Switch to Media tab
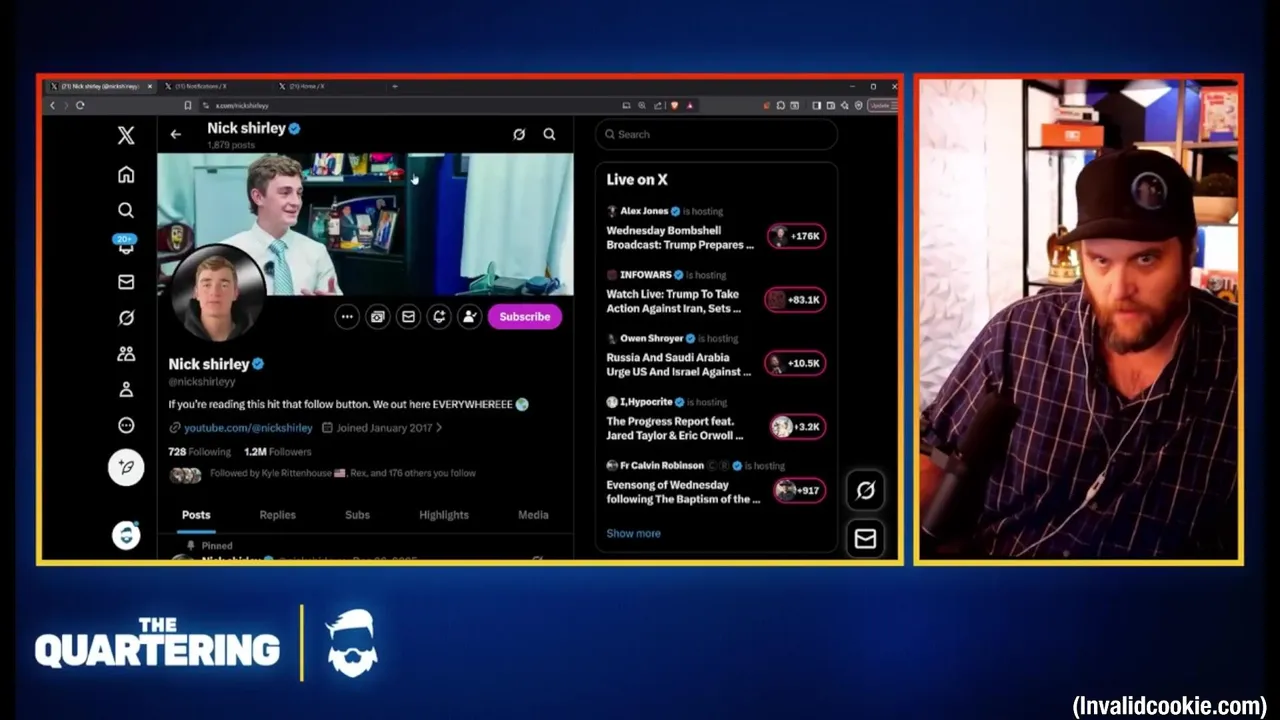The width and height of the screenshot is (1280, 720). coord(533,515)
